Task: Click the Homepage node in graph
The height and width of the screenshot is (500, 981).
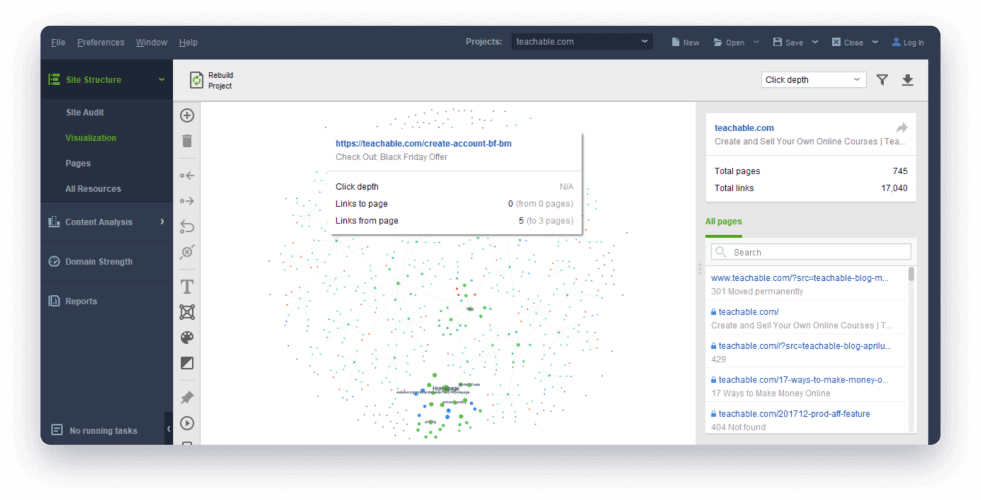Action: tap(445, 389)
